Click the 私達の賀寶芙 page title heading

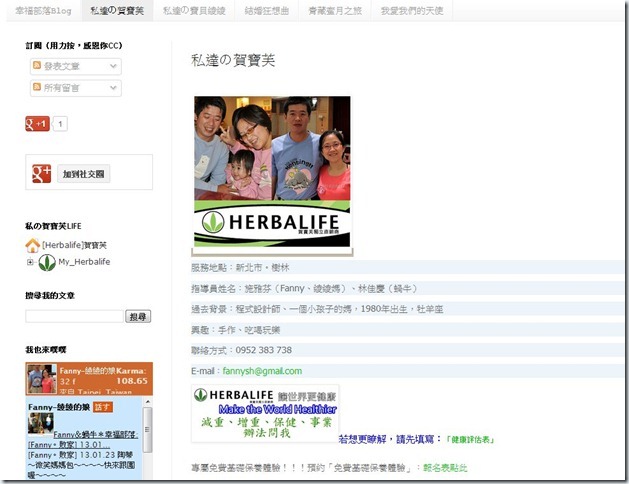[233, 61]
